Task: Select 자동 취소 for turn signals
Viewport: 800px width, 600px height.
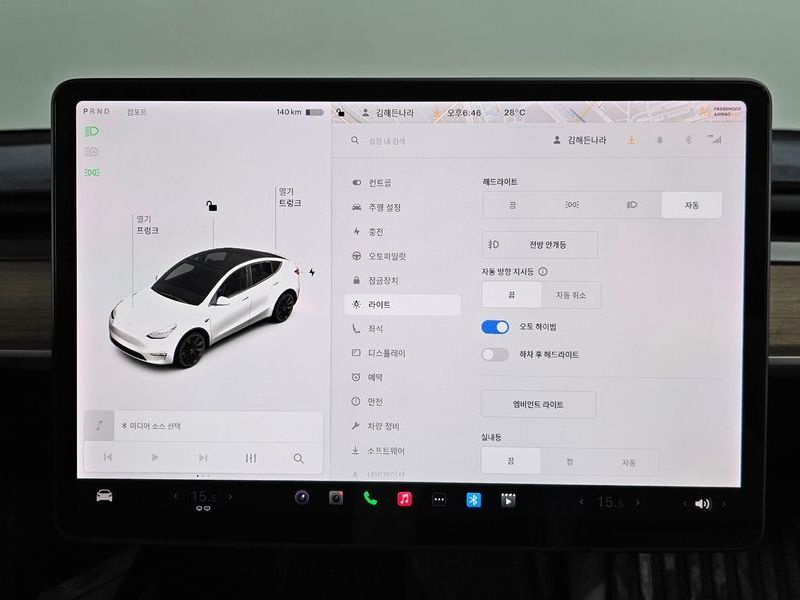Action: coord(571,295)
